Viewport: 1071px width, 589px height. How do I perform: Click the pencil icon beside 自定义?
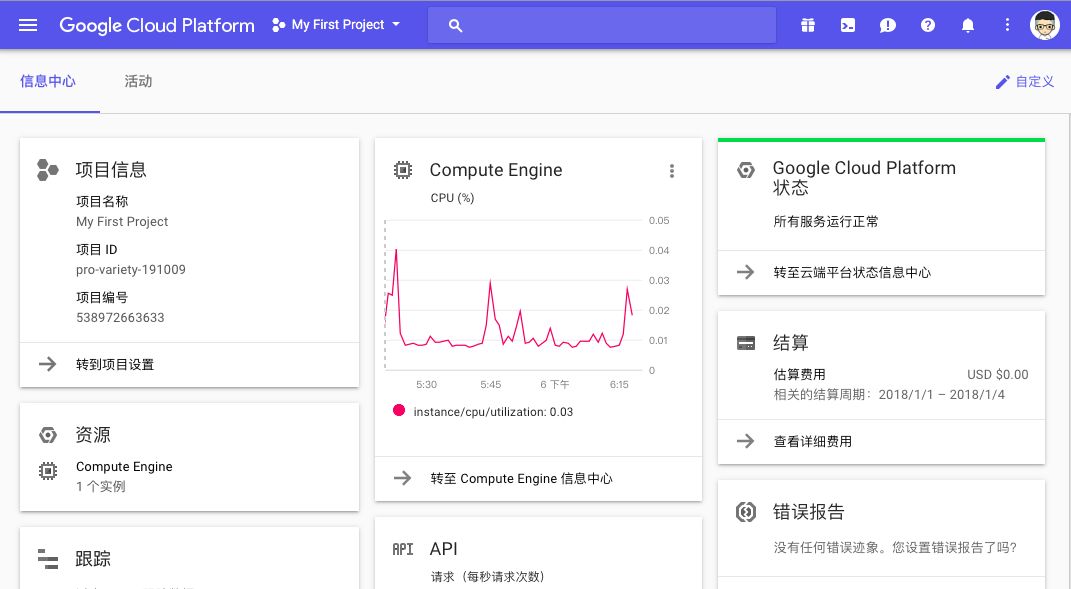[1002, 82]
